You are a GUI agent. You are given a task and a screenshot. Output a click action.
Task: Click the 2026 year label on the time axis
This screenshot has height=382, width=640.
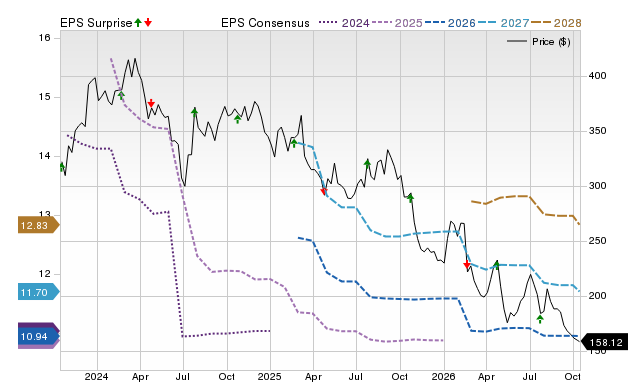[443, 376]
